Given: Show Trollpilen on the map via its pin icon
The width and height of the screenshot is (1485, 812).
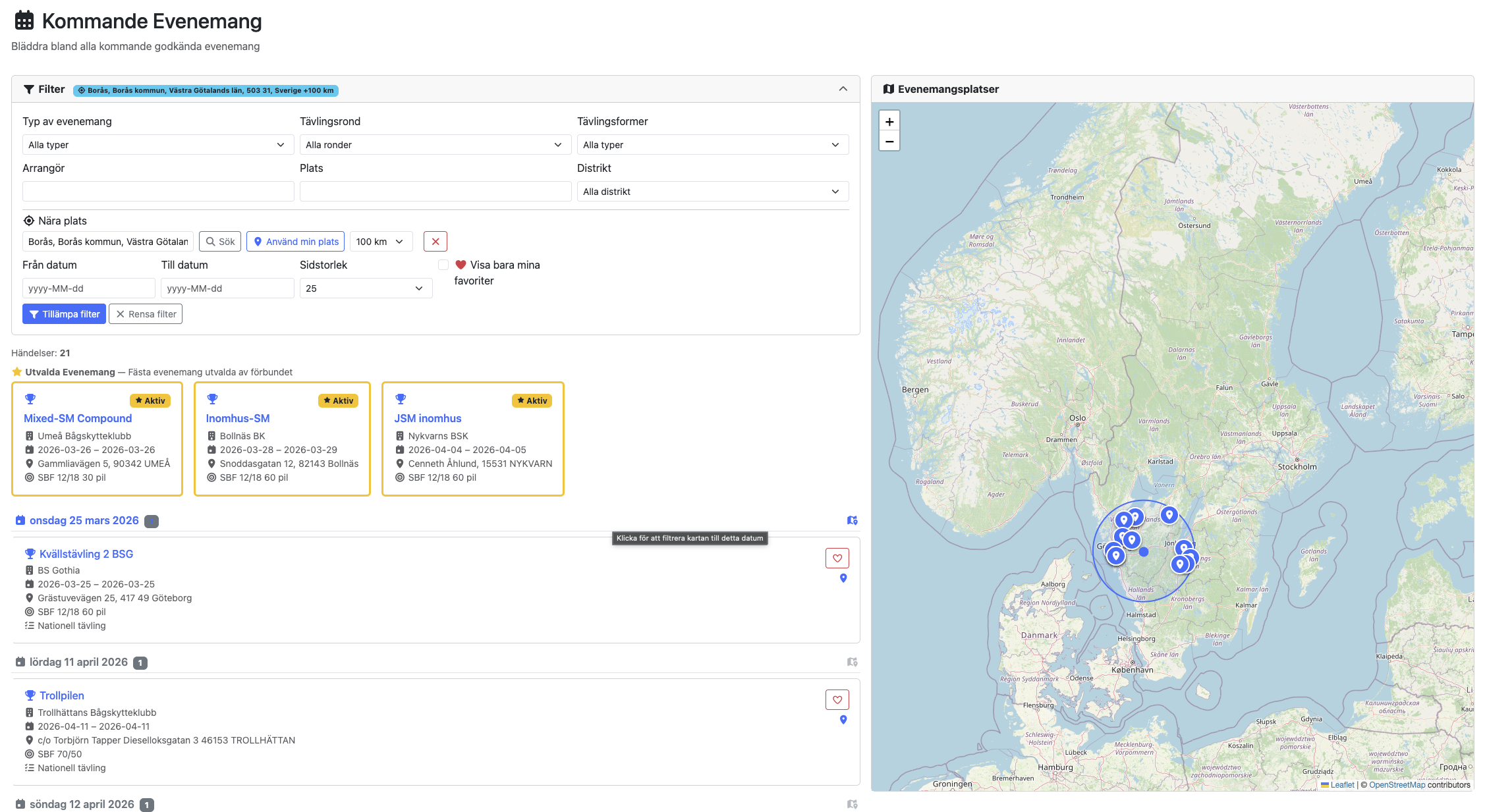Looking at the screenshot, I should pyautogui.click(x=843, y=720).
